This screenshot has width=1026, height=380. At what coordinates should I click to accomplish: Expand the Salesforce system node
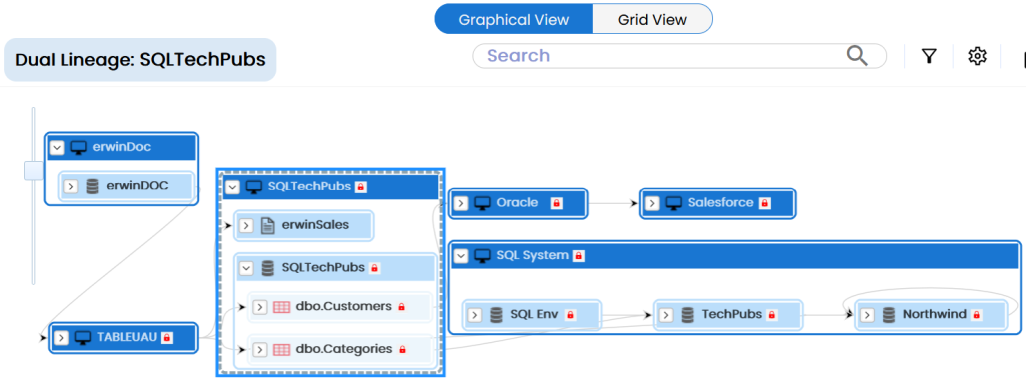tap(652, 203)
